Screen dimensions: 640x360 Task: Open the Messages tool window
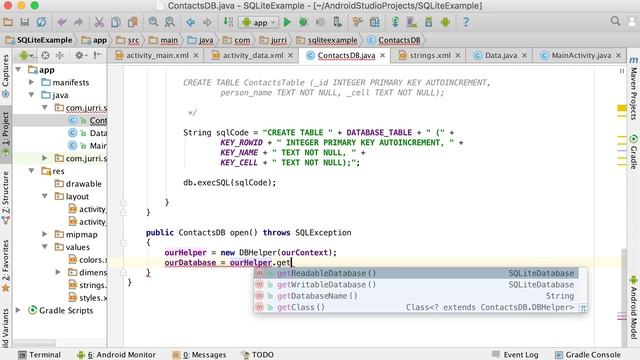tap(199, 355)
